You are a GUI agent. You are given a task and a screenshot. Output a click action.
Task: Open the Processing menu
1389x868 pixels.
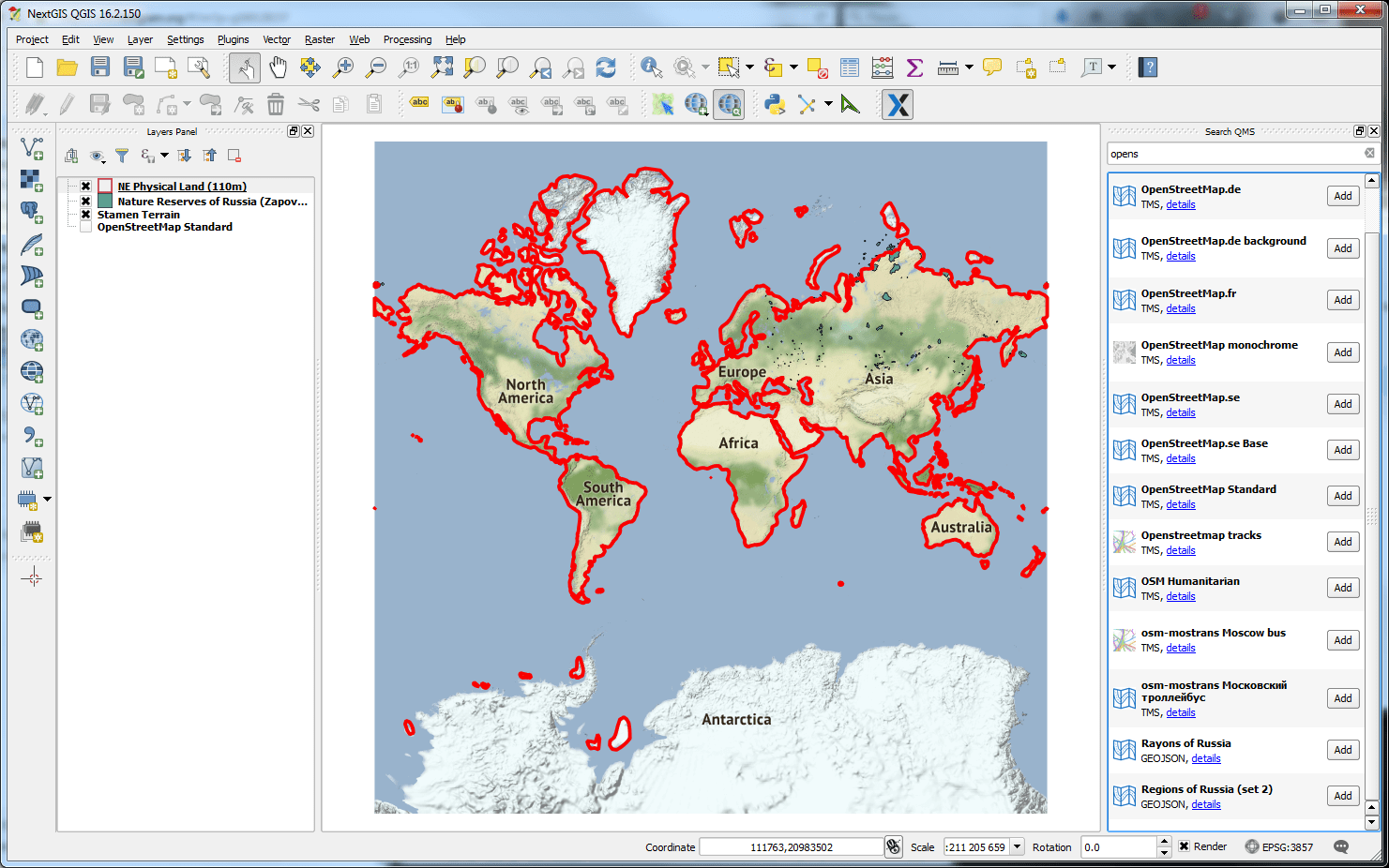(407, 39)
